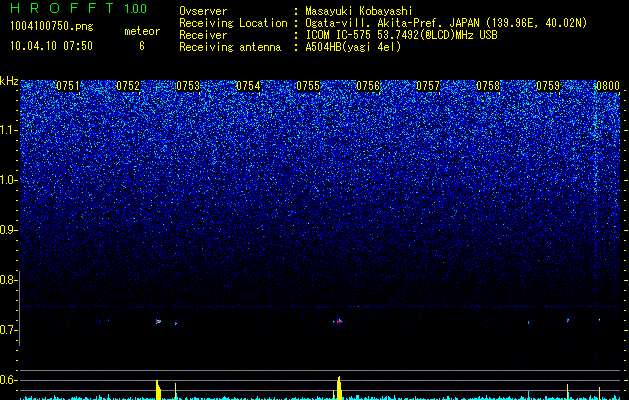
Task: Click the 0757 time marker
Action: pyautogui.click(x=428, y=86)
